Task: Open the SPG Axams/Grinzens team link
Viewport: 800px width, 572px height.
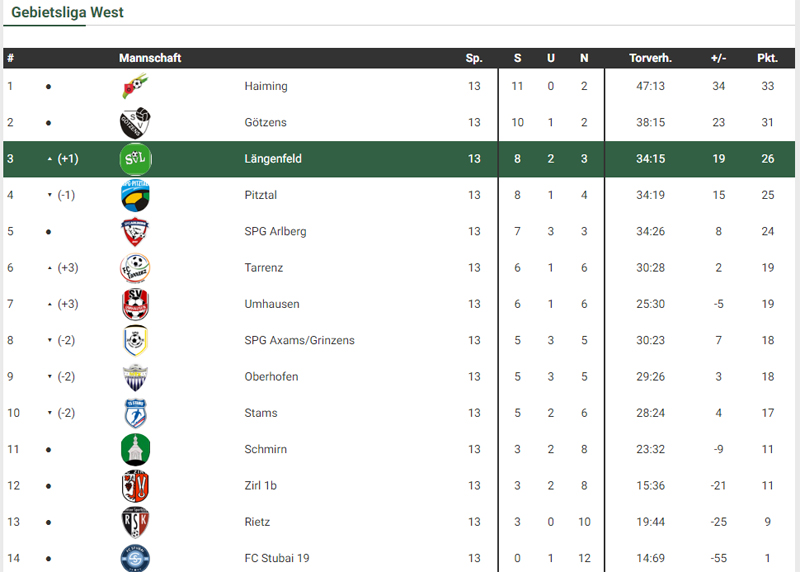Action: (x=299, y=340)
